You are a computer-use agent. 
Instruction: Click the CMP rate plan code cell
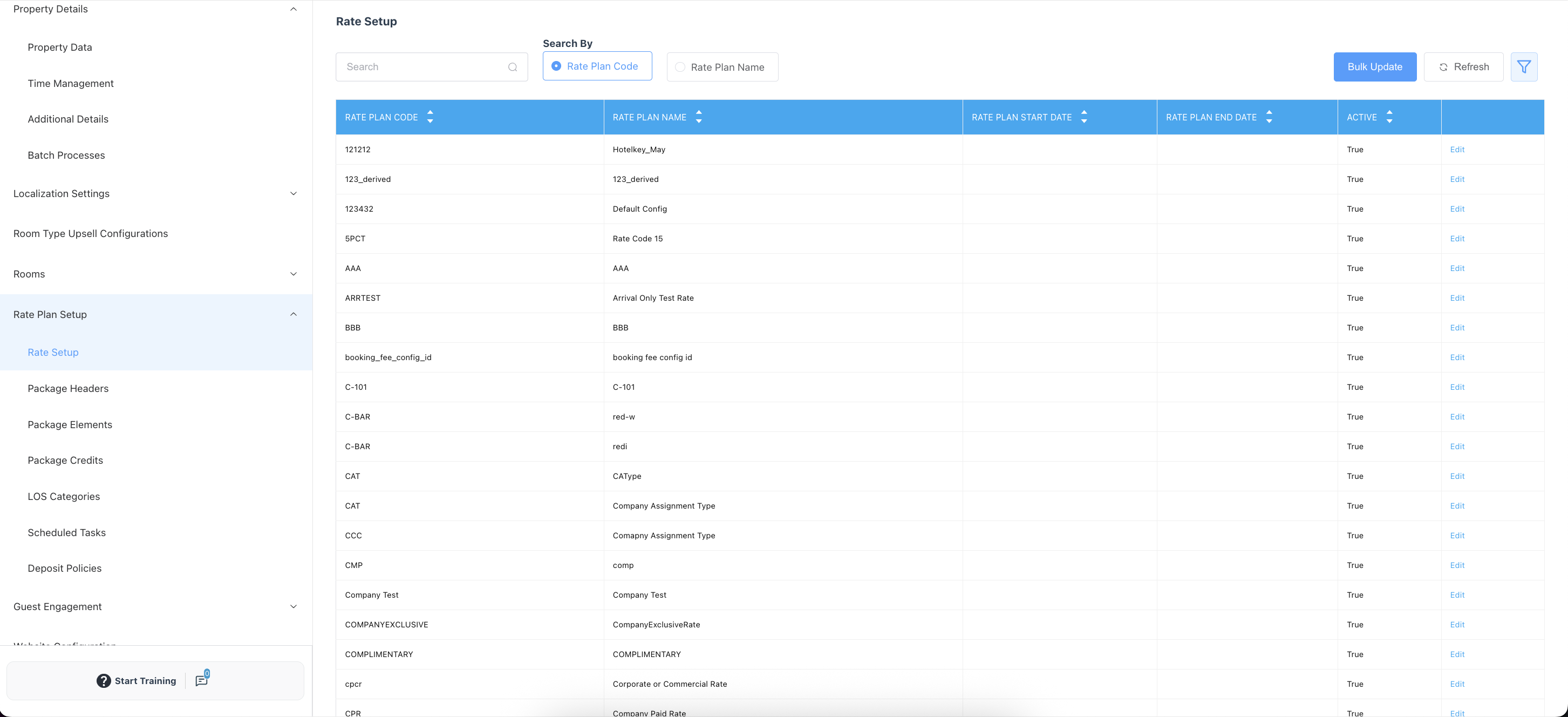tap(469, 565)
